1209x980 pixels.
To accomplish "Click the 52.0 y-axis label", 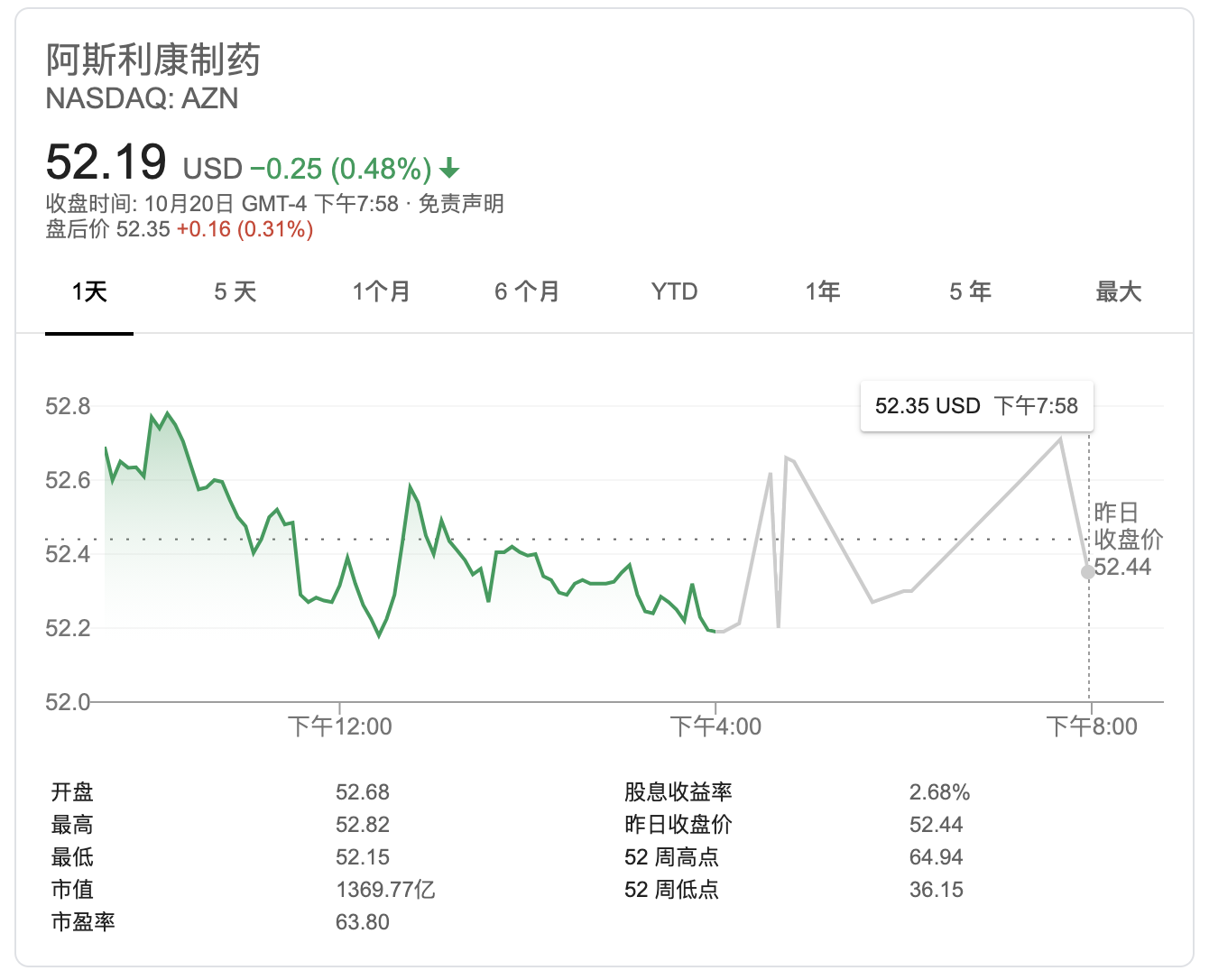I will point(69,702).
